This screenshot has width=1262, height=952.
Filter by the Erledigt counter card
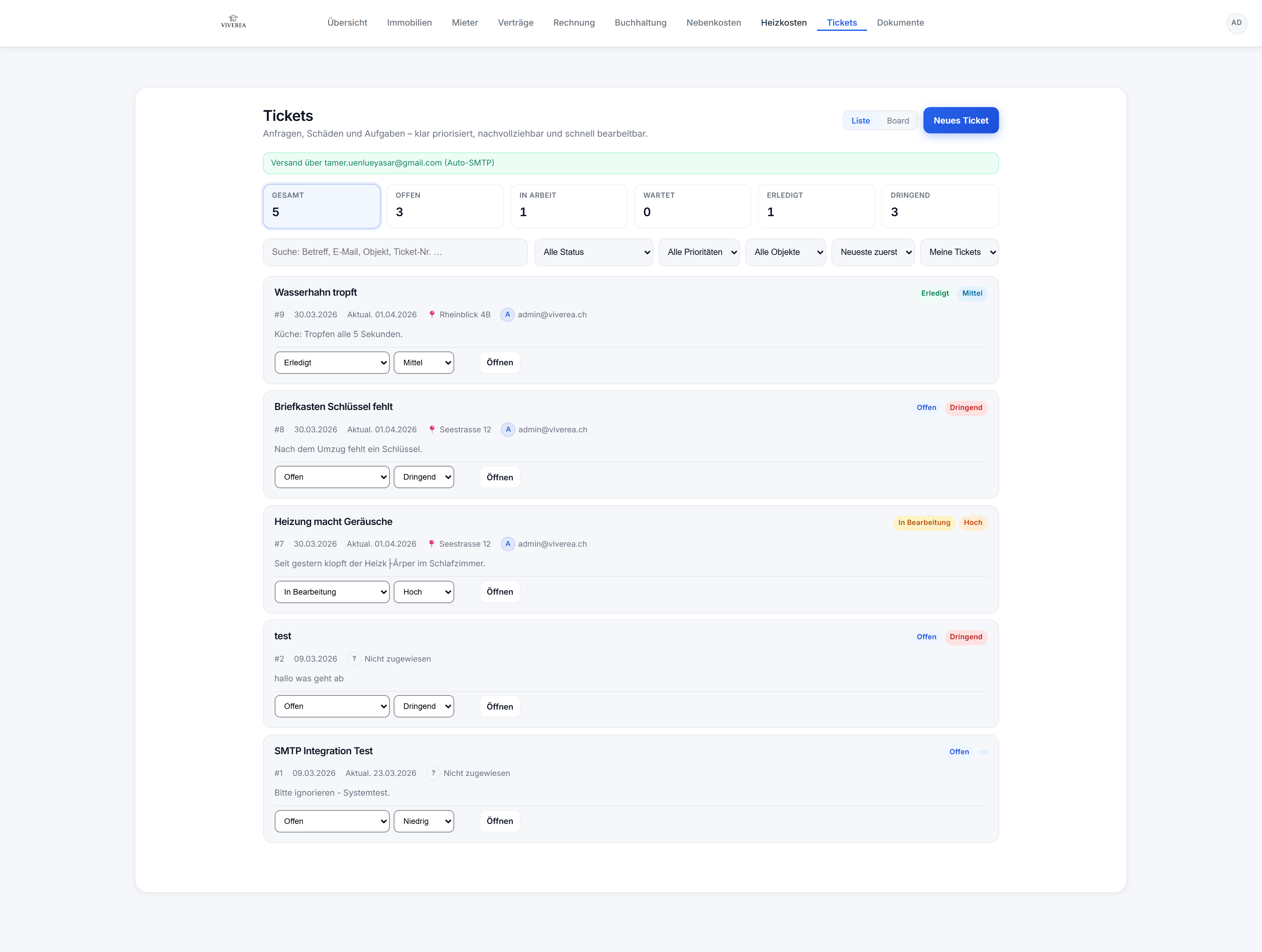[x=816, y=206]
